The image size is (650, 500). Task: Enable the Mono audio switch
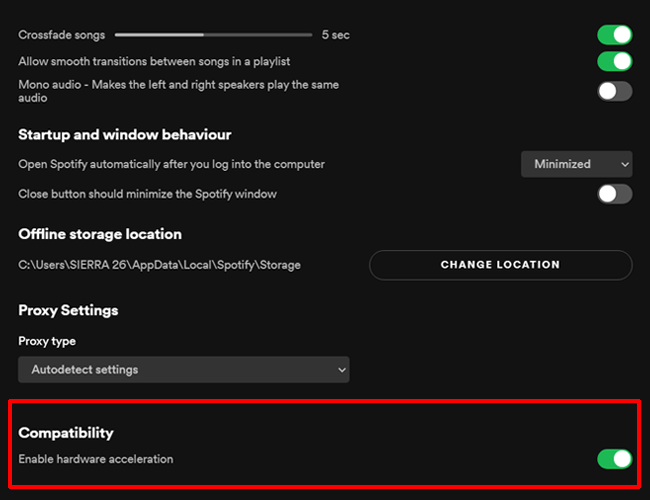tap(614, 92)
